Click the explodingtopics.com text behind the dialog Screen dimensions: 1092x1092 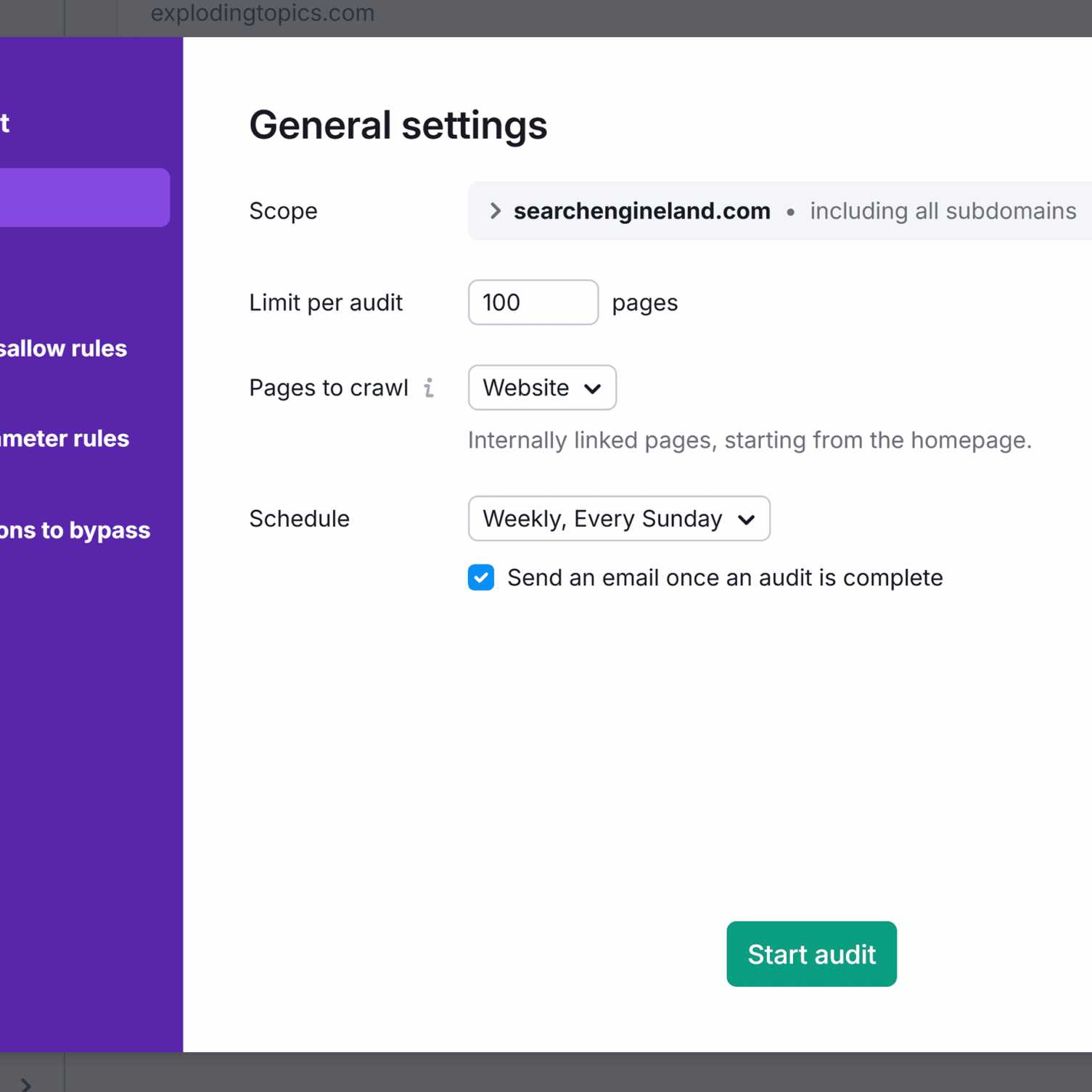[x=262, y=13]
